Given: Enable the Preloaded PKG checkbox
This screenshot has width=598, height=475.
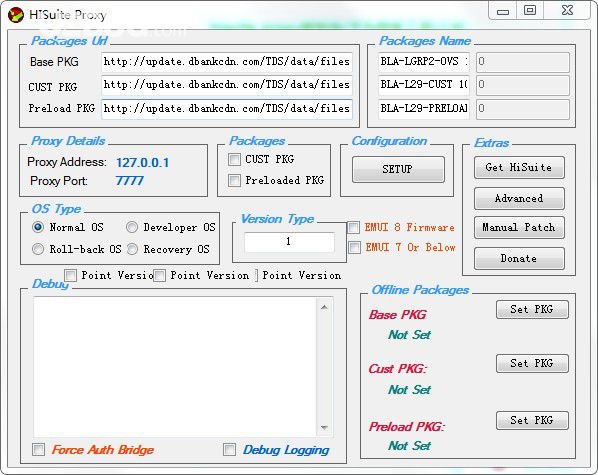Looking at the screenshot, I should pyautogui.click(x=235, y=180).
